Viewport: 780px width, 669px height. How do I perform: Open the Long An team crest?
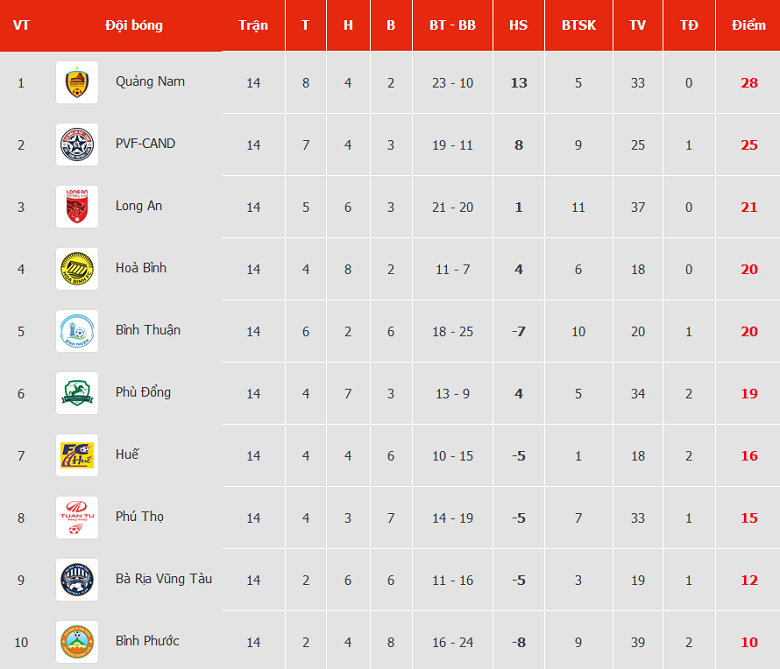pos(77,207)
